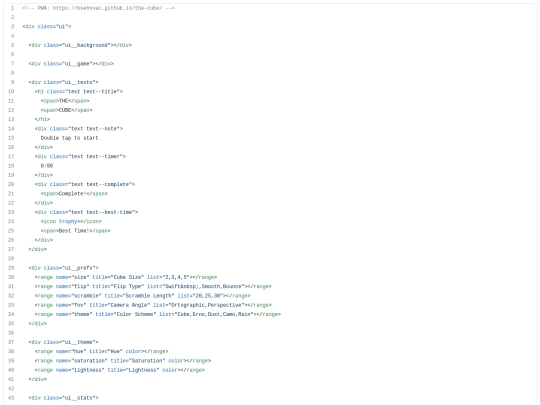Image resolution: width=540 pixels, height=405 pixels.
Task: Click the span containing CUBE
Action: (66, 110)
